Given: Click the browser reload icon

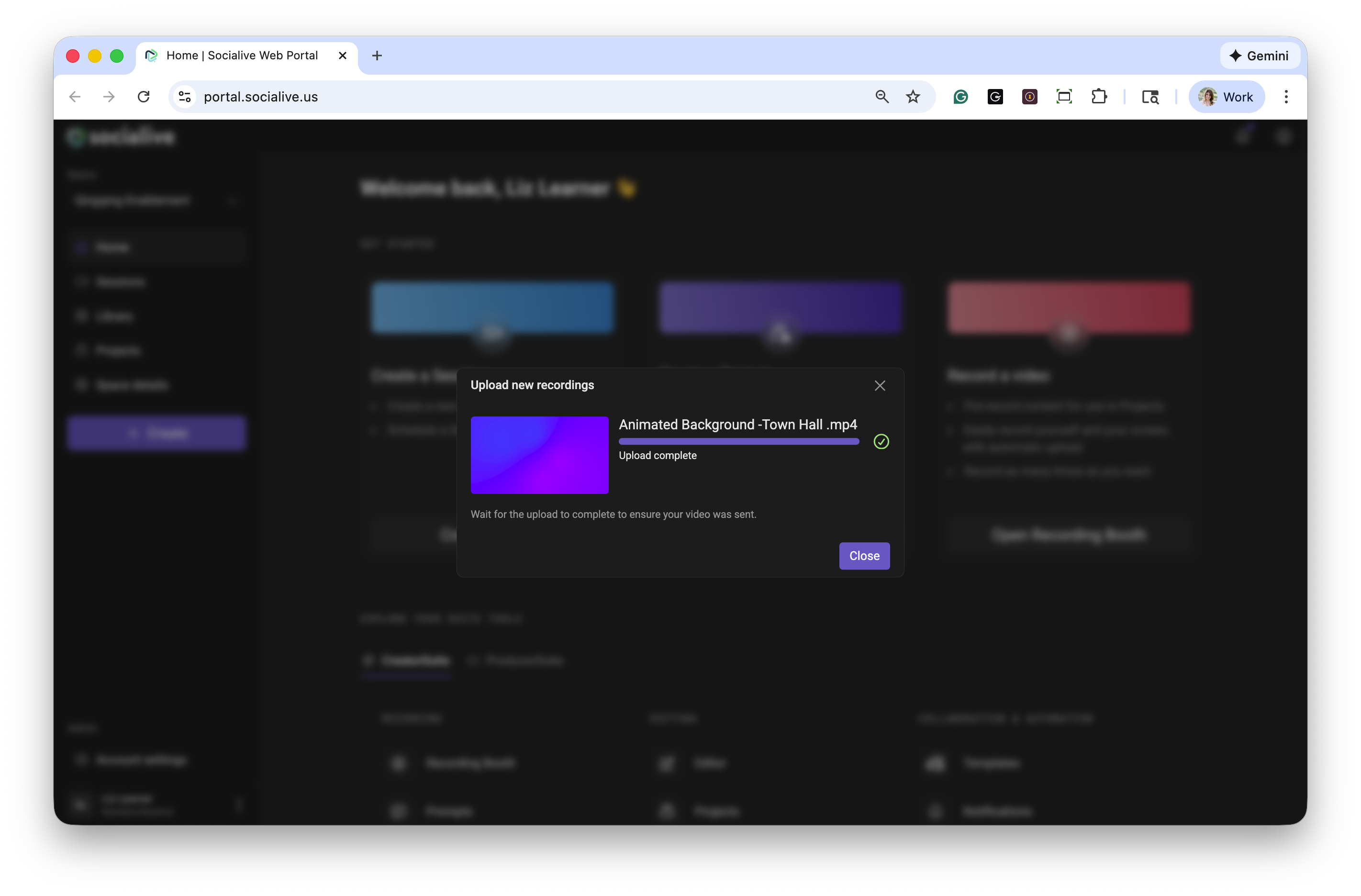Looking at the screenshot, I should point(144,97).
